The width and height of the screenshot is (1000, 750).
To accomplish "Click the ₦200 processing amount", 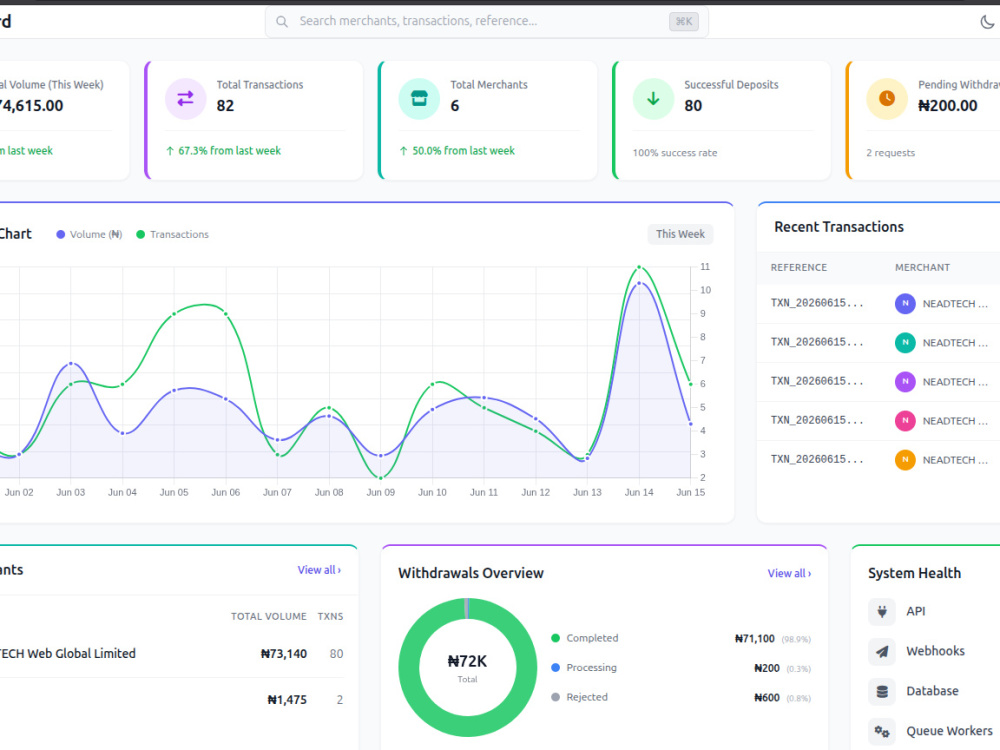I will point(767,668).
